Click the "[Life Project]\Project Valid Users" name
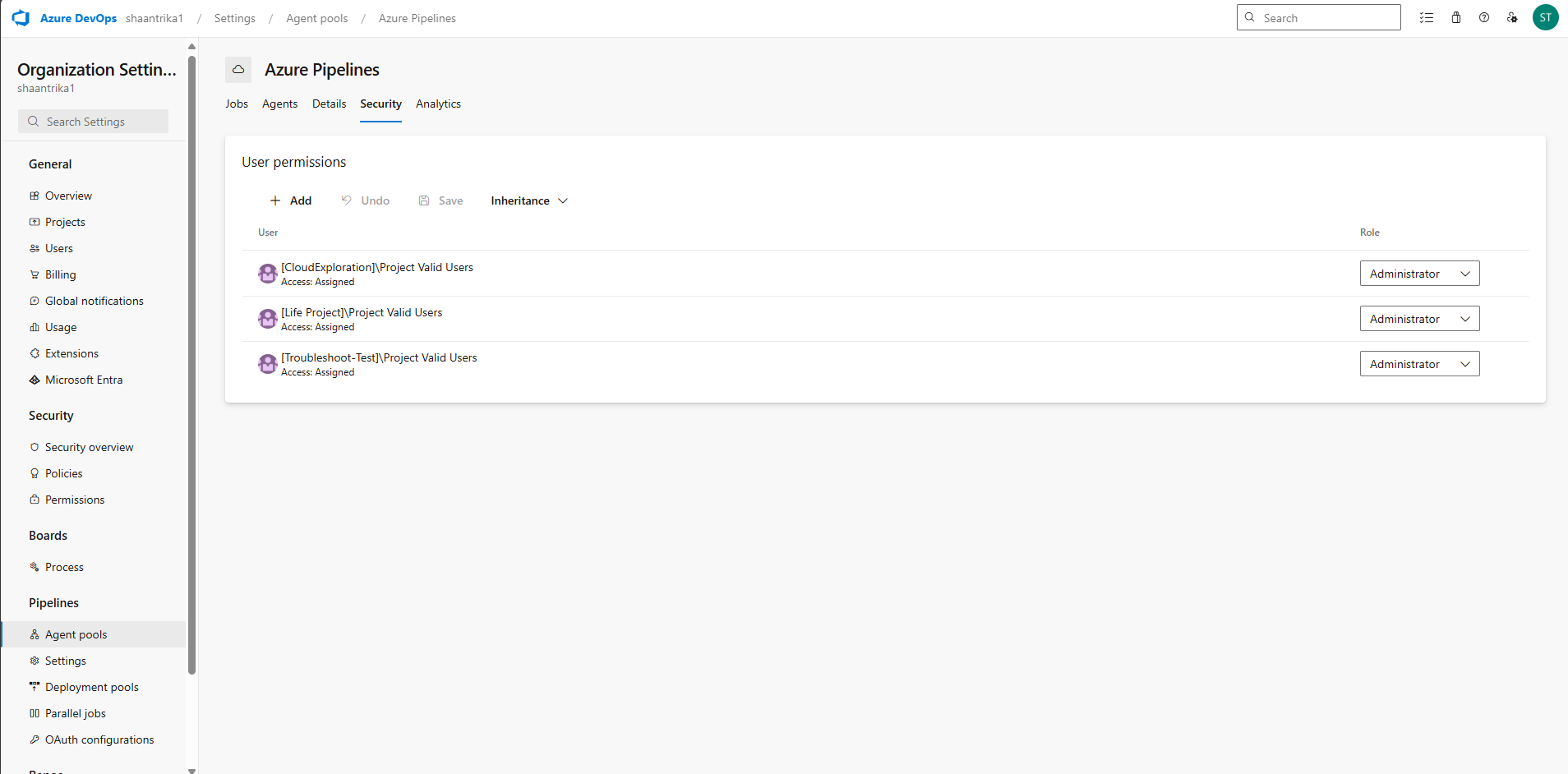 362,312
